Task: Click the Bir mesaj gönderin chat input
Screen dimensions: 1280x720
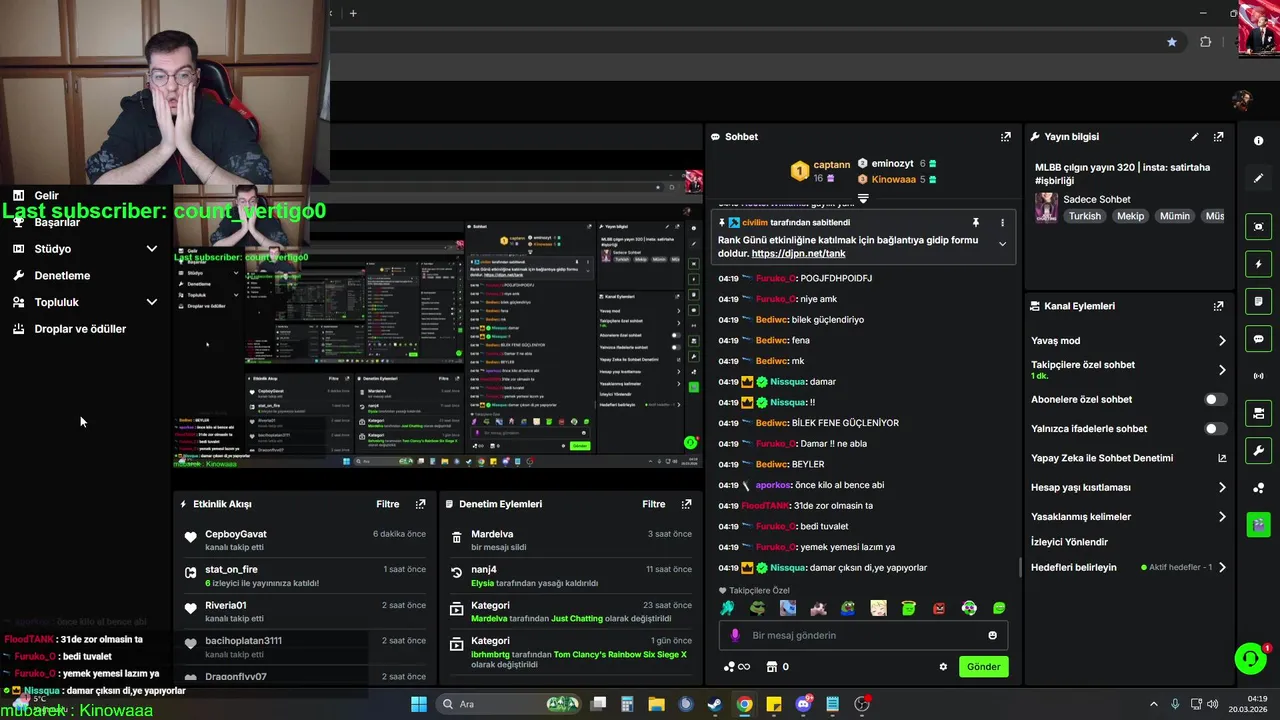Action: pyautogui.click(x=863, y=635)
